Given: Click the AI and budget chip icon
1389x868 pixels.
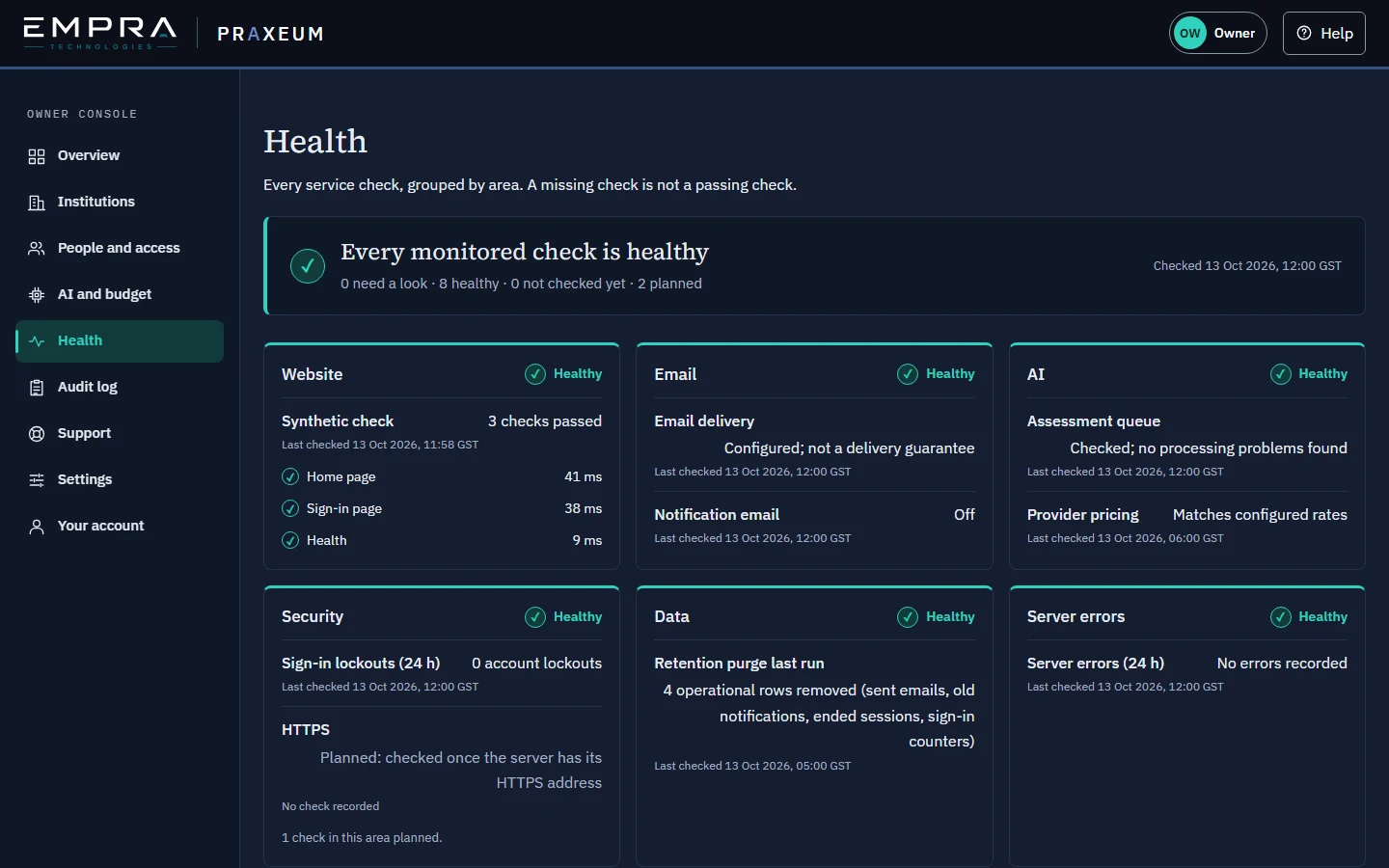Looking at the screenshot, I should point(37,295).
